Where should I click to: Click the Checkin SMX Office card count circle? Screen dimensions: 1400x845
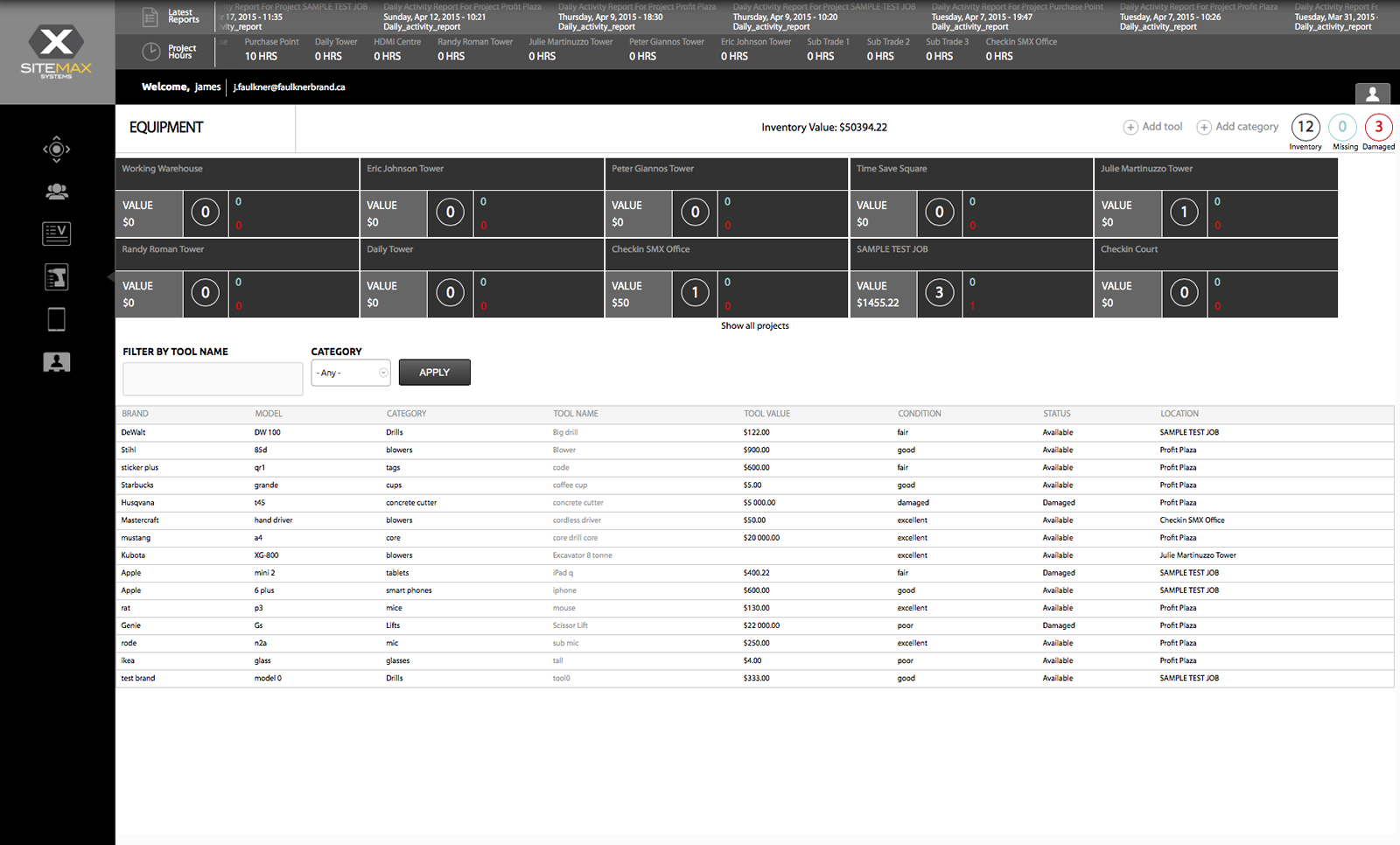(x=695, y=292)
